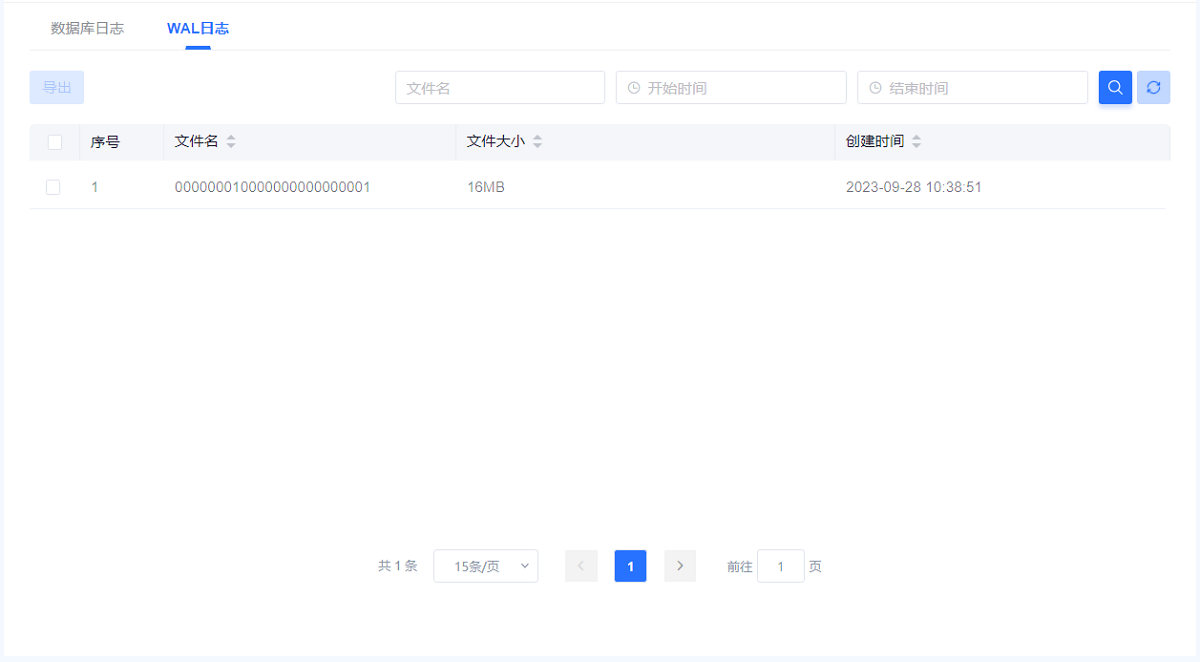The height and width of the screenshot is (662, 1200).
Task: Select the WAL日志 tab
Action: click(198, 28)
